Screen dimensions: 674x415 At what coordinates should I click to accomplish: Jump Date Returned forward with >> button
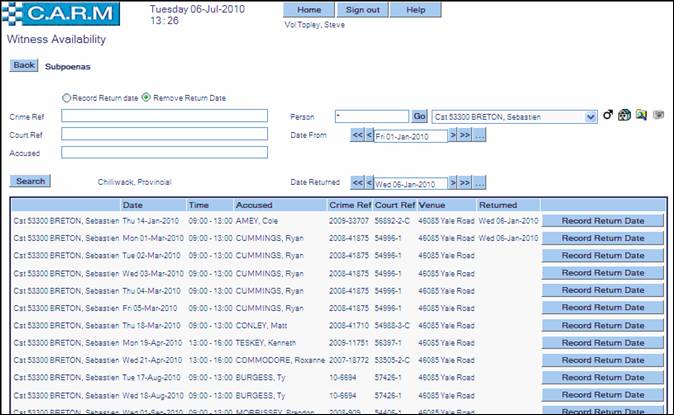pos(465,183)
